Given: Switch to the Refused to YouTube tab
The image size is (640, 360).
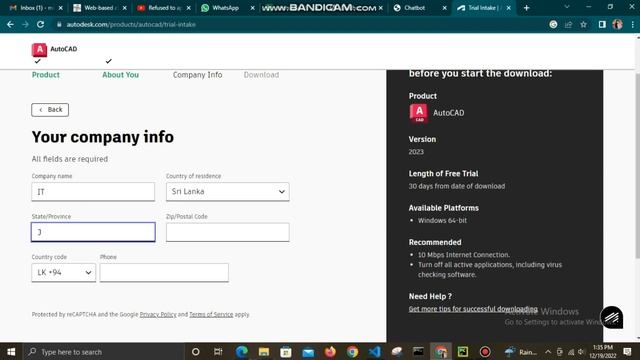Looking at the screenshot, I should coord(164,8).
